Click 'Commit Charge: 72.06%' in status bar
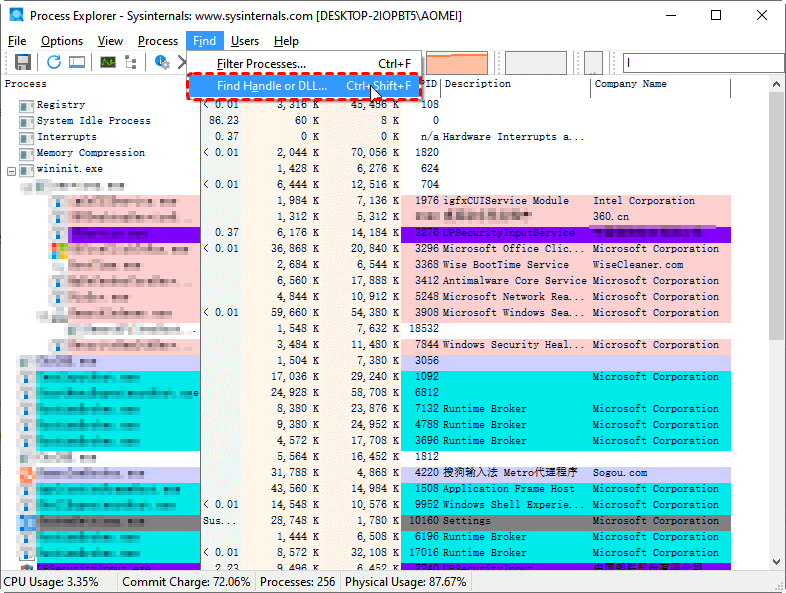 pyautogui.click(x=186, y=582)
